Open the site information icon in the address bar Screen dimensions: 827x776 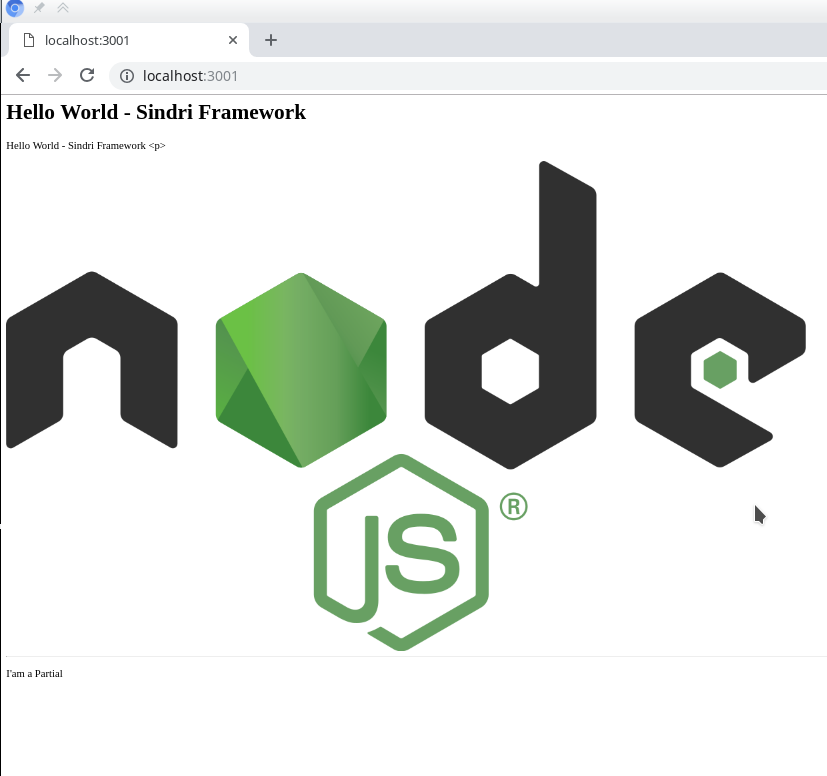[127, 76]
